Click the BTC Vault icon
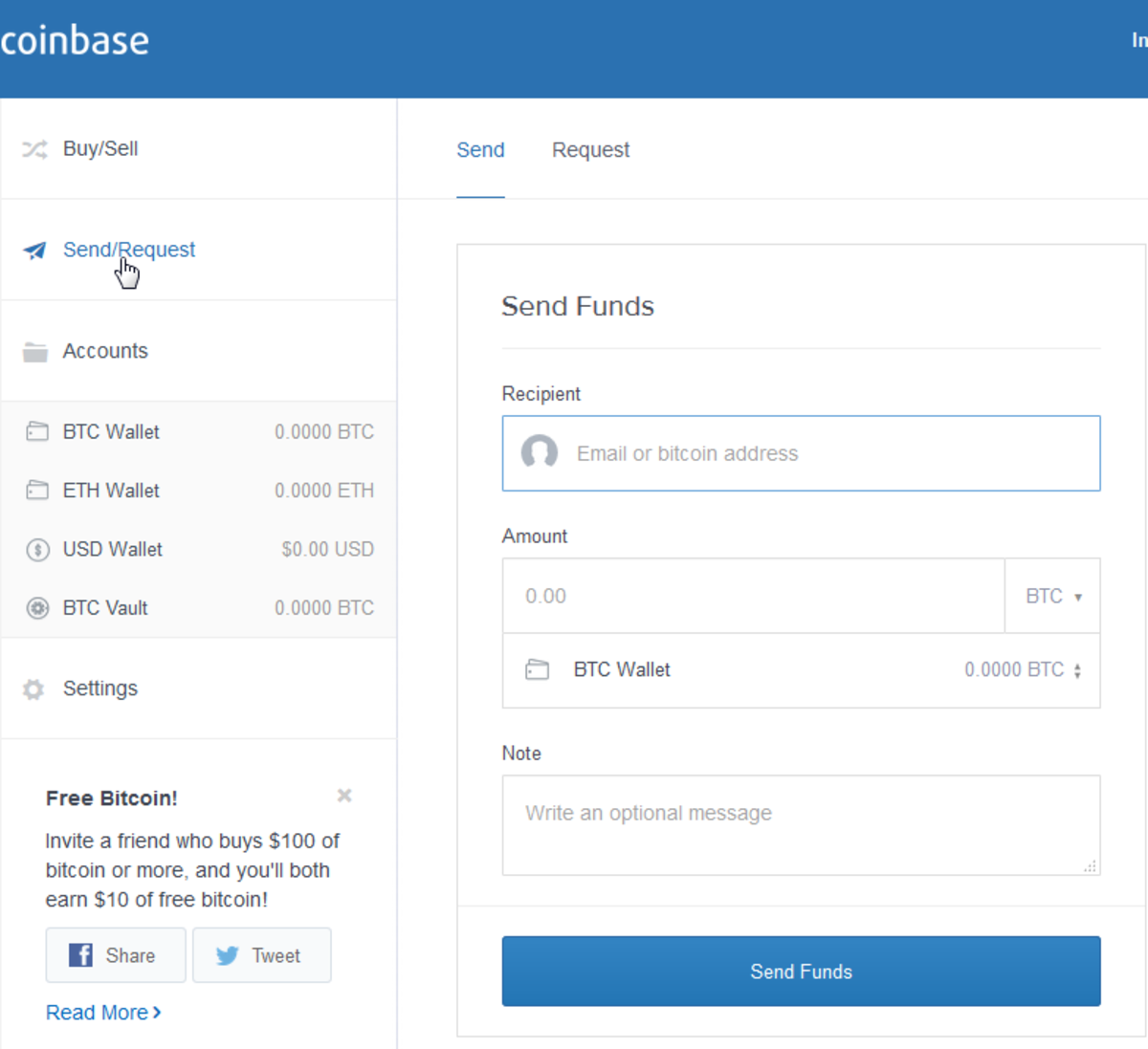 (37, 608)
